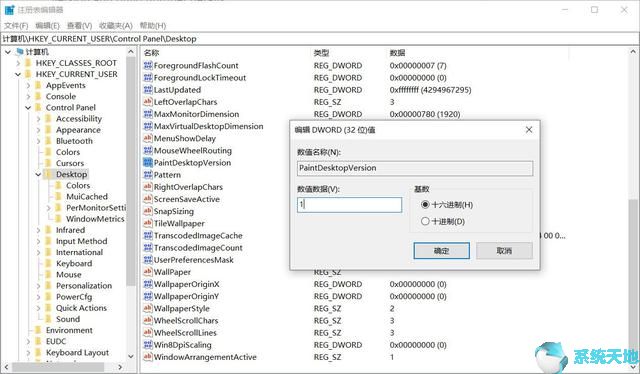Expand the HKEY_CLASSES_ROOT key
This screenshot has width=640, height=374.
18,63
